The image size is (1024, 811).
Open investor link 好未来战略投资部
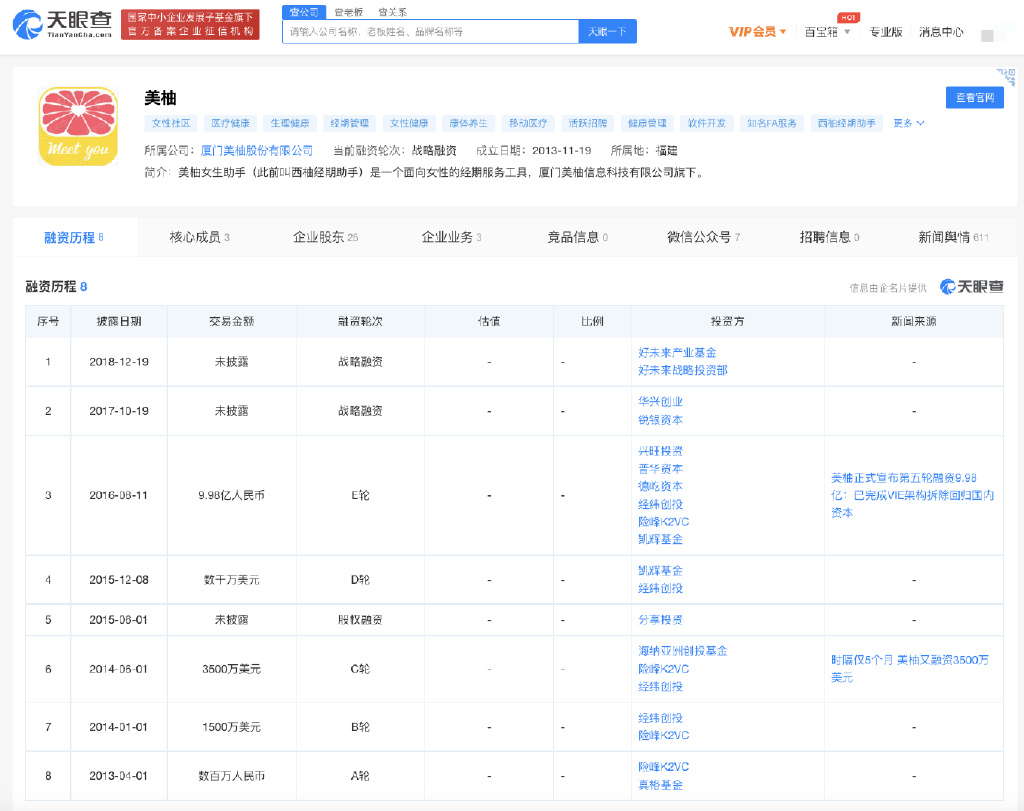(x=682, y=370)
